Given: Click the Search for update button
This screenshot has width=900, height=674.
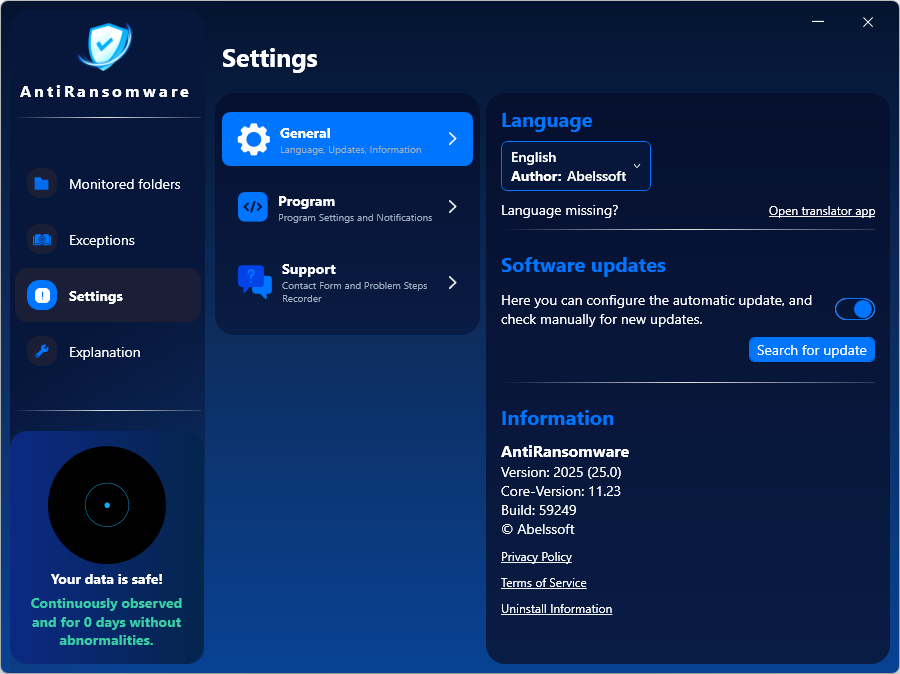Looking at the screenshot, I should (812, 350).
